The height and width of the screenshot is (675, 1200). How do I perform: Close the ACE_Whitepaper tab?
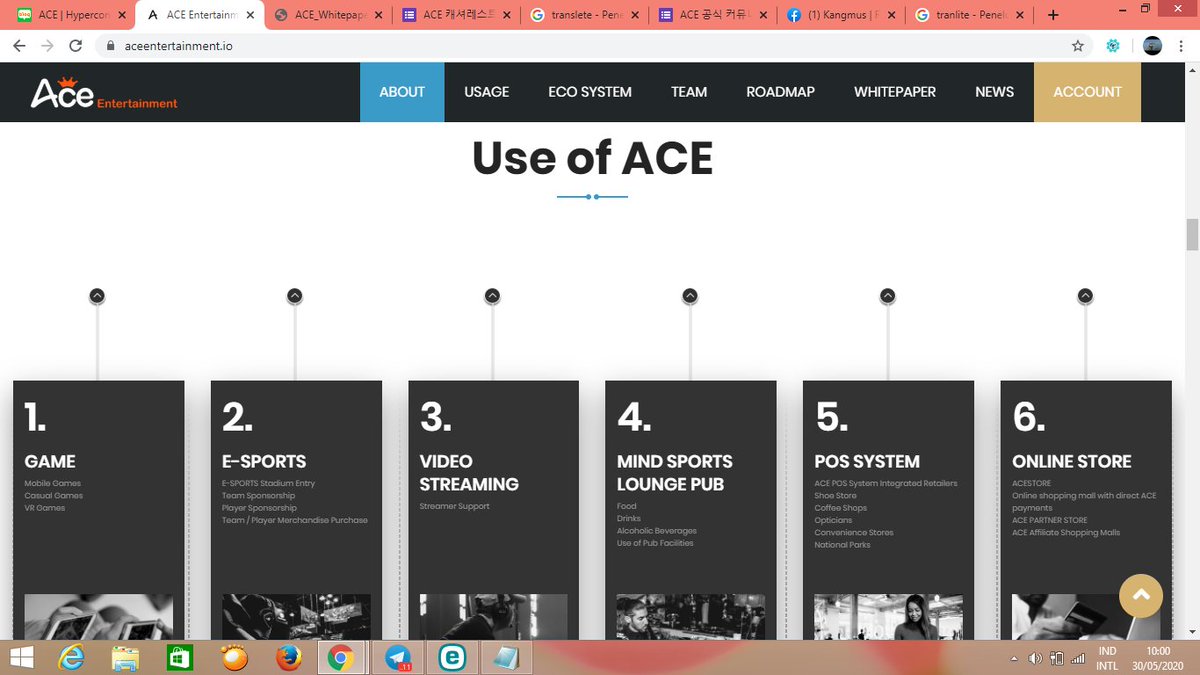pyautogui.click(x=378, y=15)
